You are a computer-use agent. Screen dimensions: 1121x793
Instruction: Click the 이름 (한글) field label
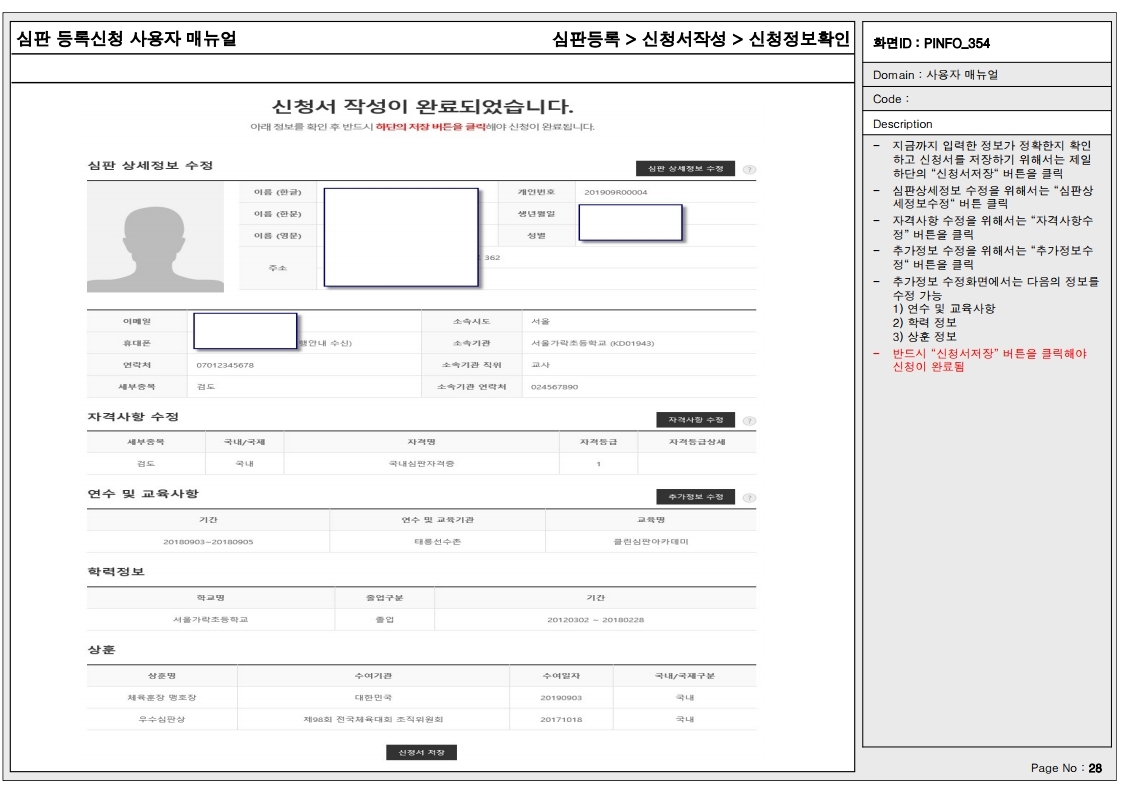click(x=277, y=192)
